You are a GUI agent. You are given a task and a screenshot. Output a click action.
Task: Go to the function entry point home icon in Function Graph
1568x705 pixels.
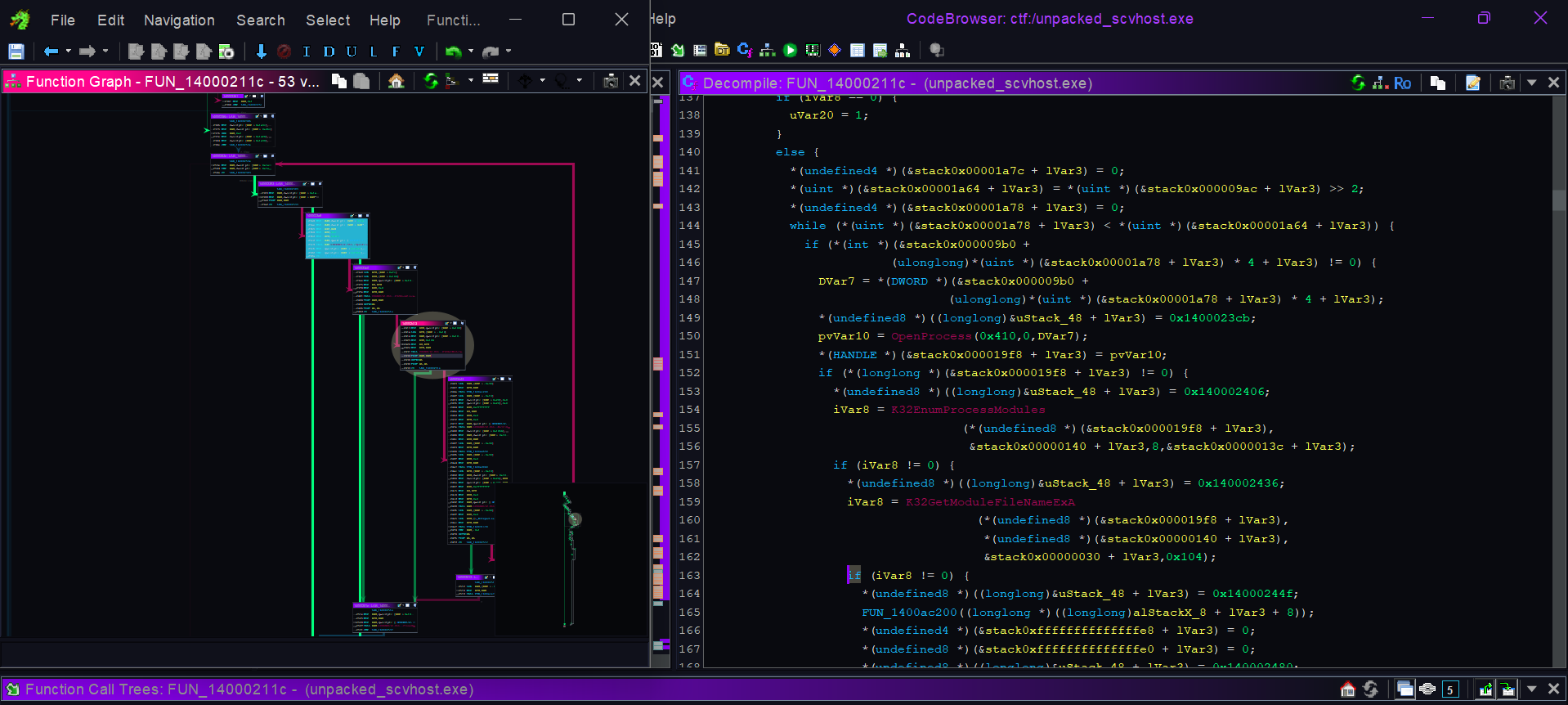tap(396, 81)
